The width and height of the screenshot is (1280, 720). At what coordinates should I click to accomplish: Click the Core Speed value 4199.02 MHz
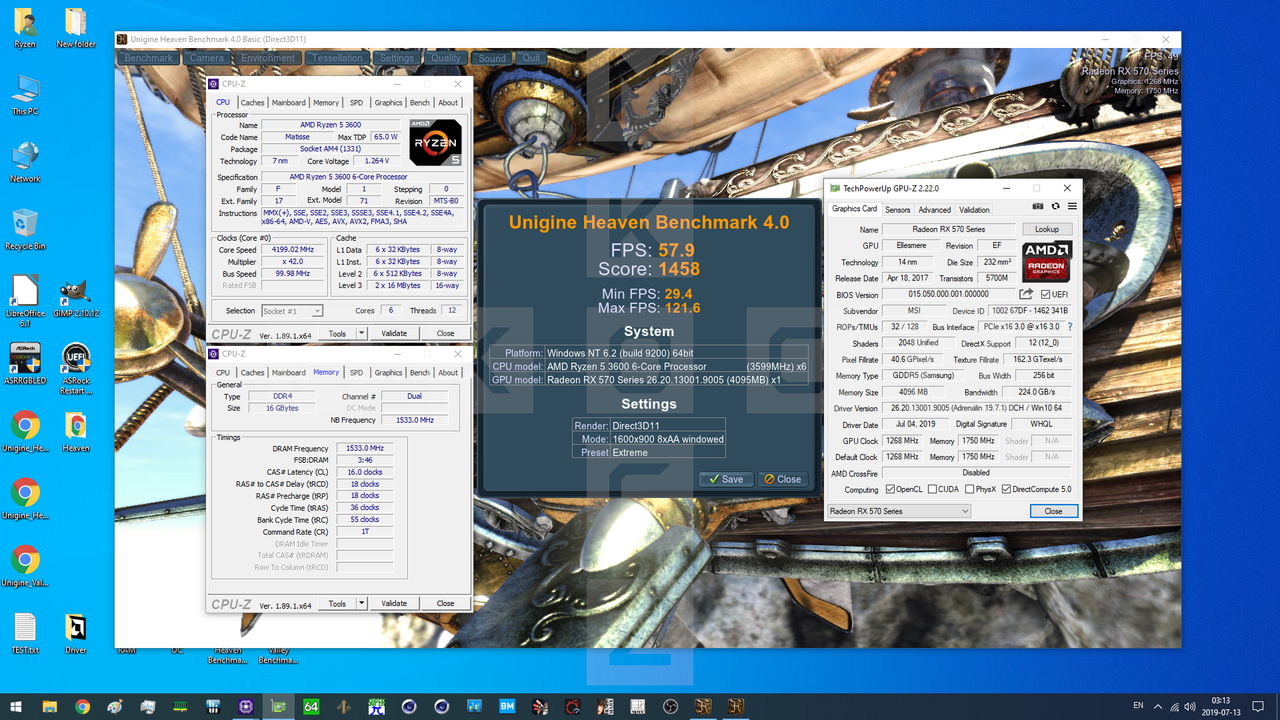[x=293, y=250]
